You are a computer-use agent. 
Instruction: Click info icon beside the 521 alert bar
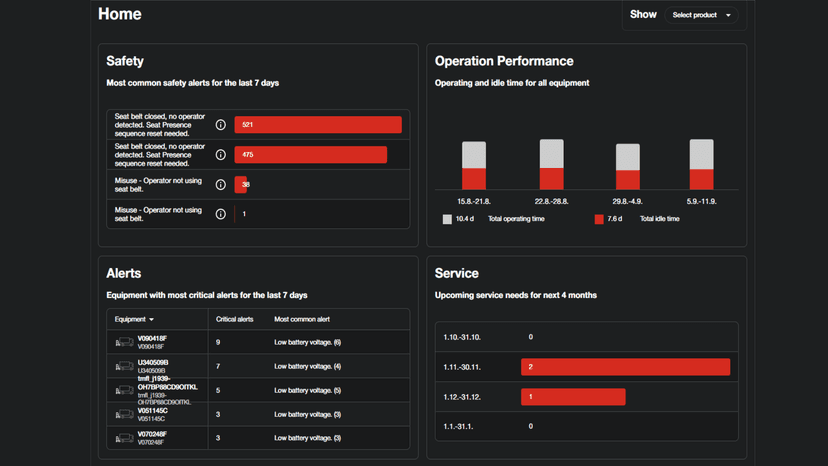click(x=221, y=125)
